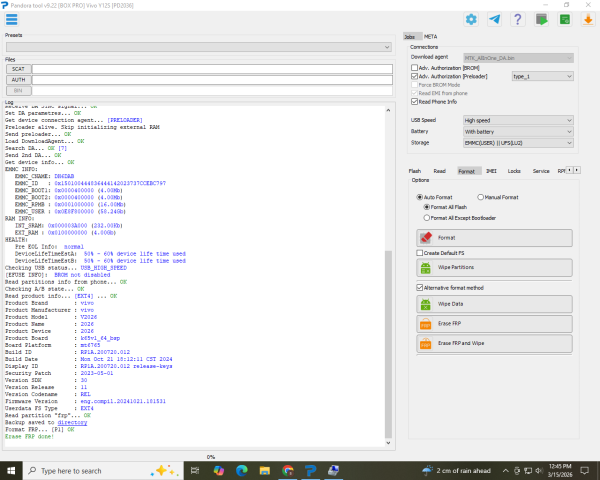Open Windows Start menu
The image size is (600, 480).
(11, 471)
